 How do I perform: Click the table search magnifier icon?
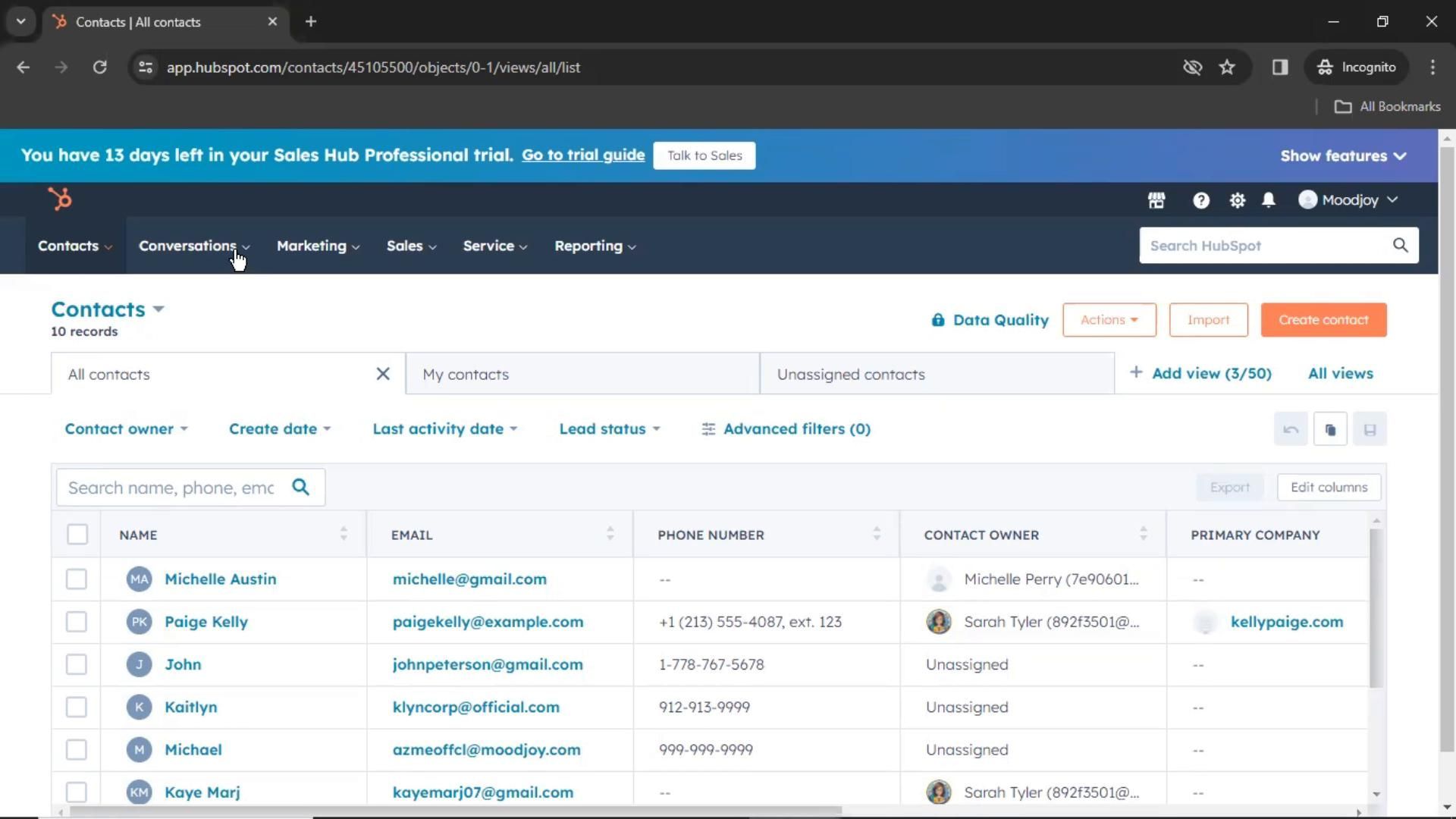301,487
